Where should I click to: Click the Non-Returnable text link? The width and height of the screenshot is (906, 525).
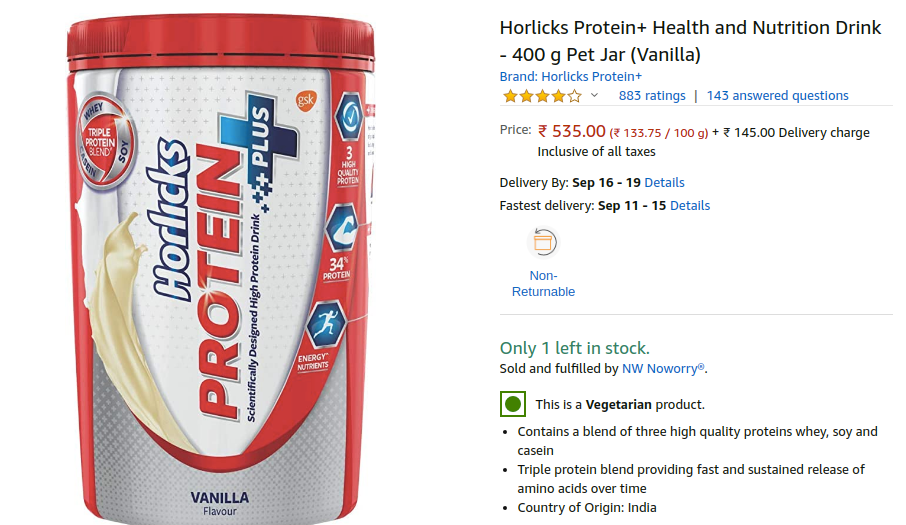pyautogui.click(x=543, y=284)
